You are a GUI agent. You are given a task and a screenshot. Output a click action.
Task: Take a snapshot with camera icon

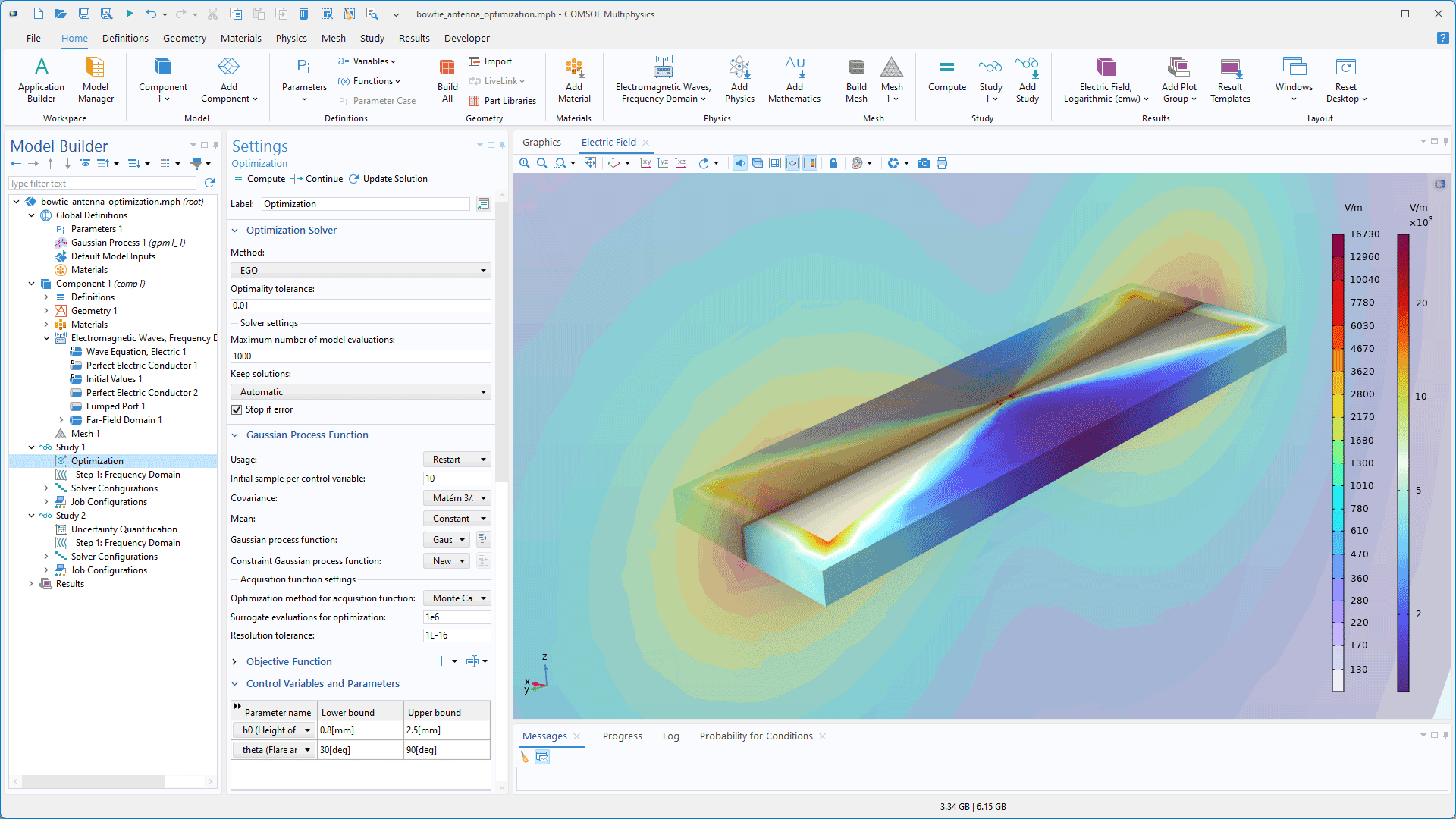[x=924, y=163]
